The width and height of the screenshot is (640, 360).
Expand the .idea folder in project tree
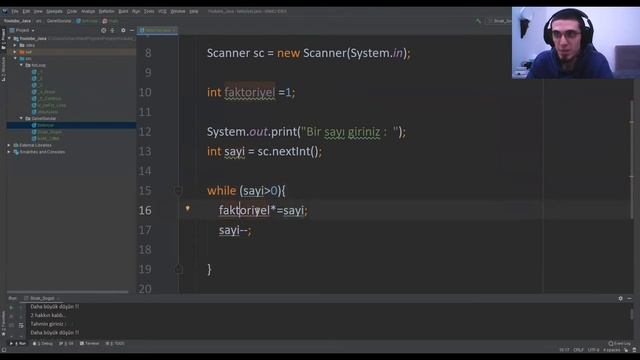pyautogui.click(x=15, y=45)
